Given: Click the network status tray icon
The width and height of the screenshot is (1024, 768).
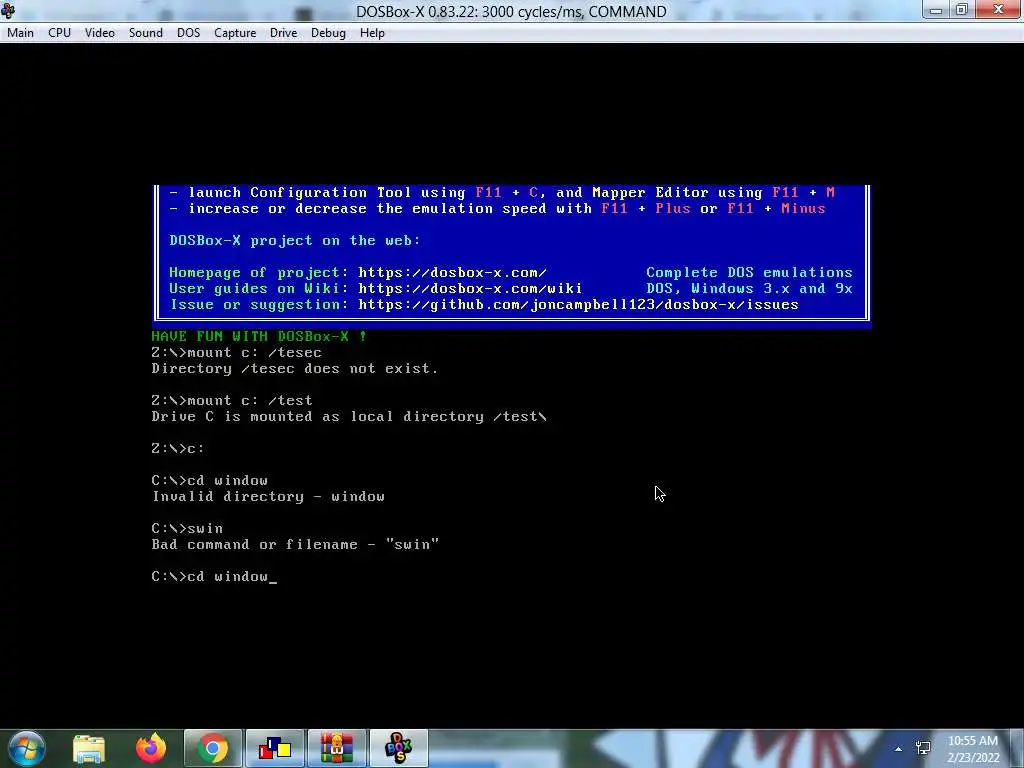Looking at the screenshot, I should [x=923, y=748].
